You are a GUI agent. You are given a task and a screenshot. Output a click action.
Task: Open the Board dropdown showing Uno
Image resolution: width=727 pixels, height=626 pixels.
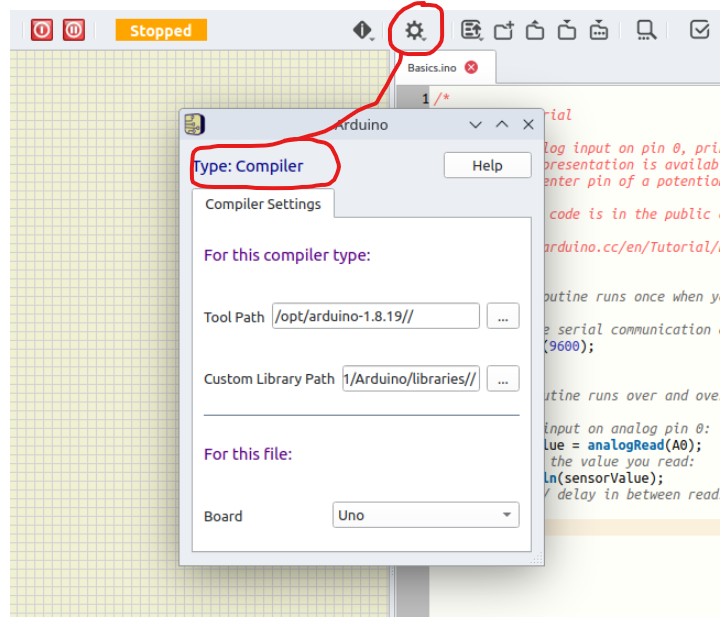click(426, 516)
